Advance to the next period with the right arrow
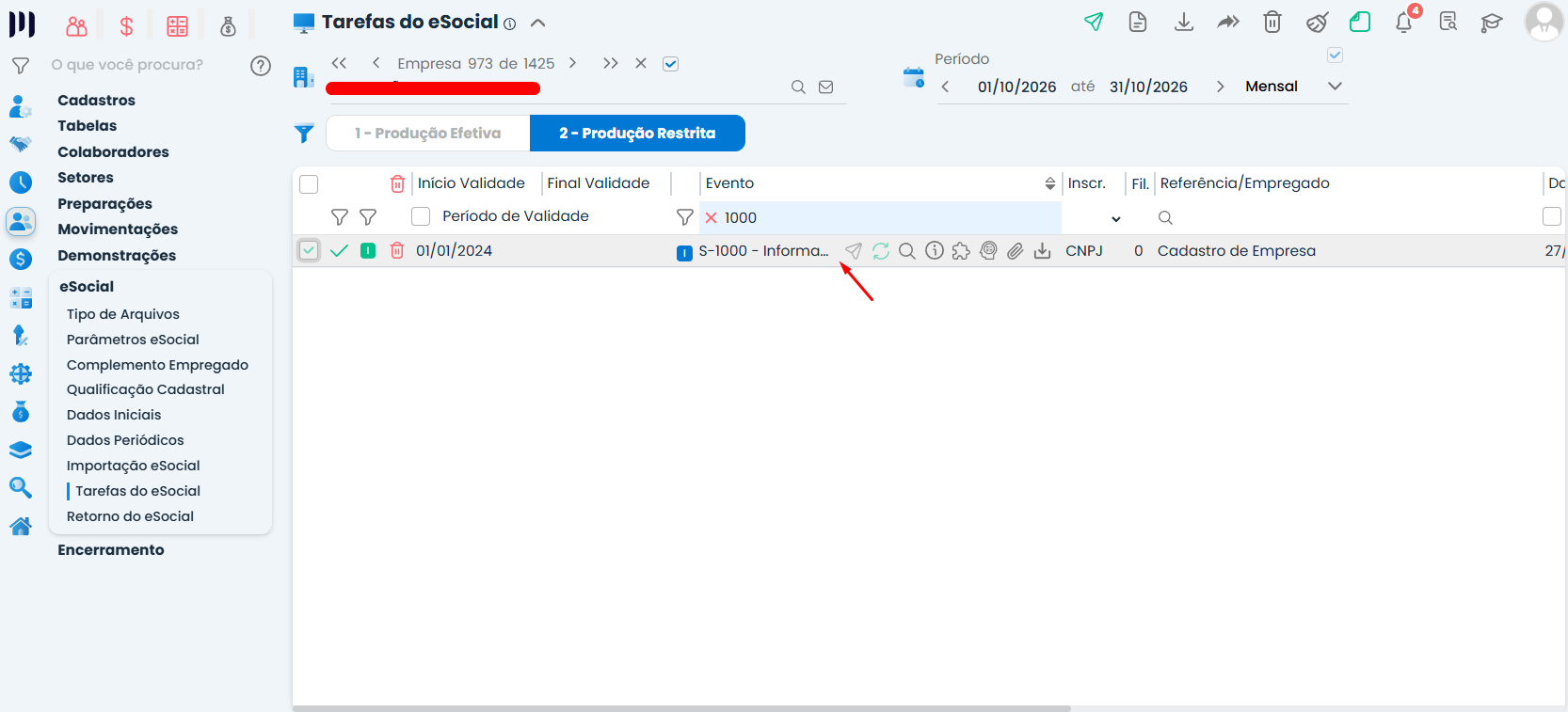 tap(1221, 87)
